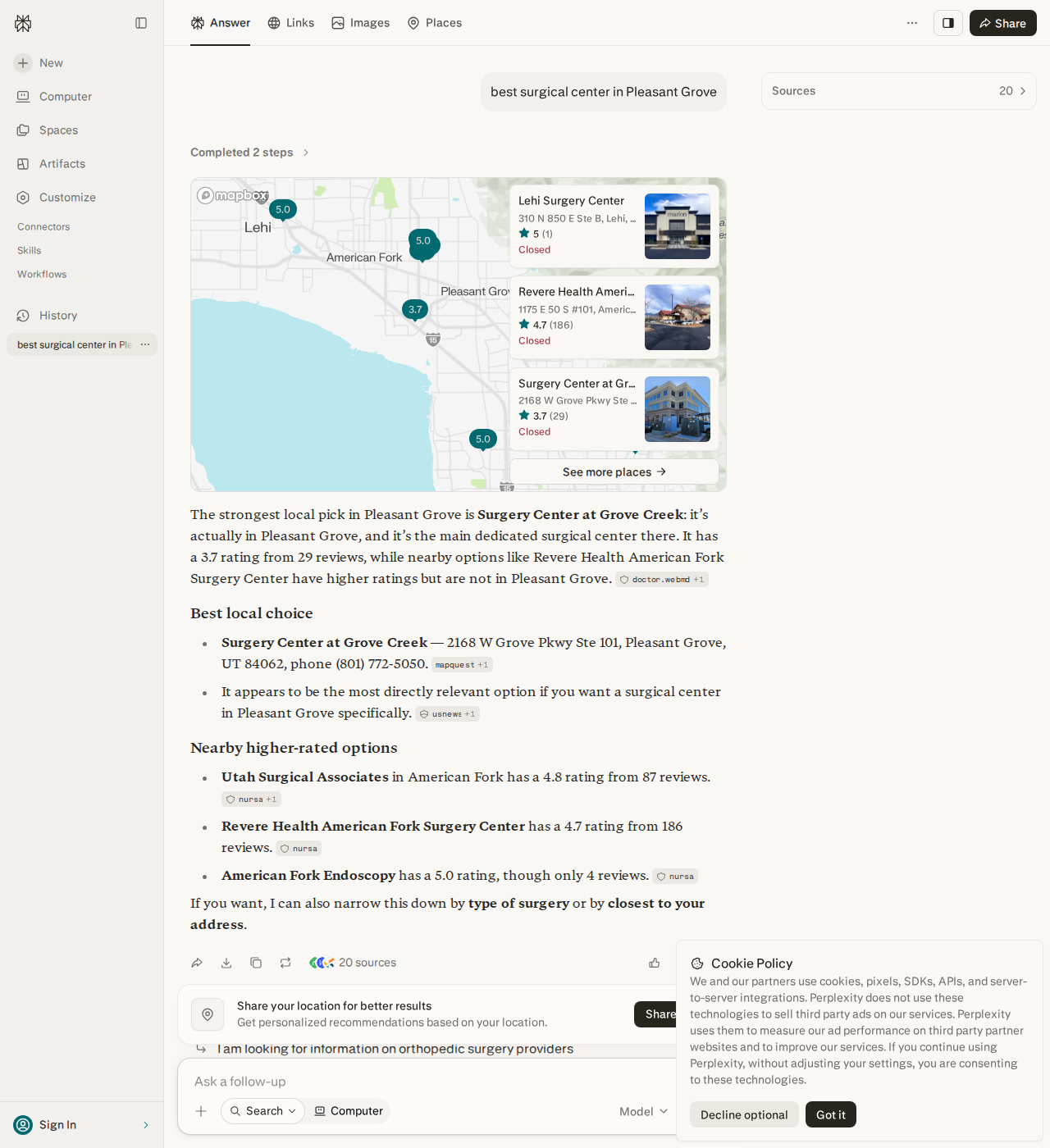Screen dimensions: 1050x1148
Task: Click See more places button
Action: click(614, 471)
